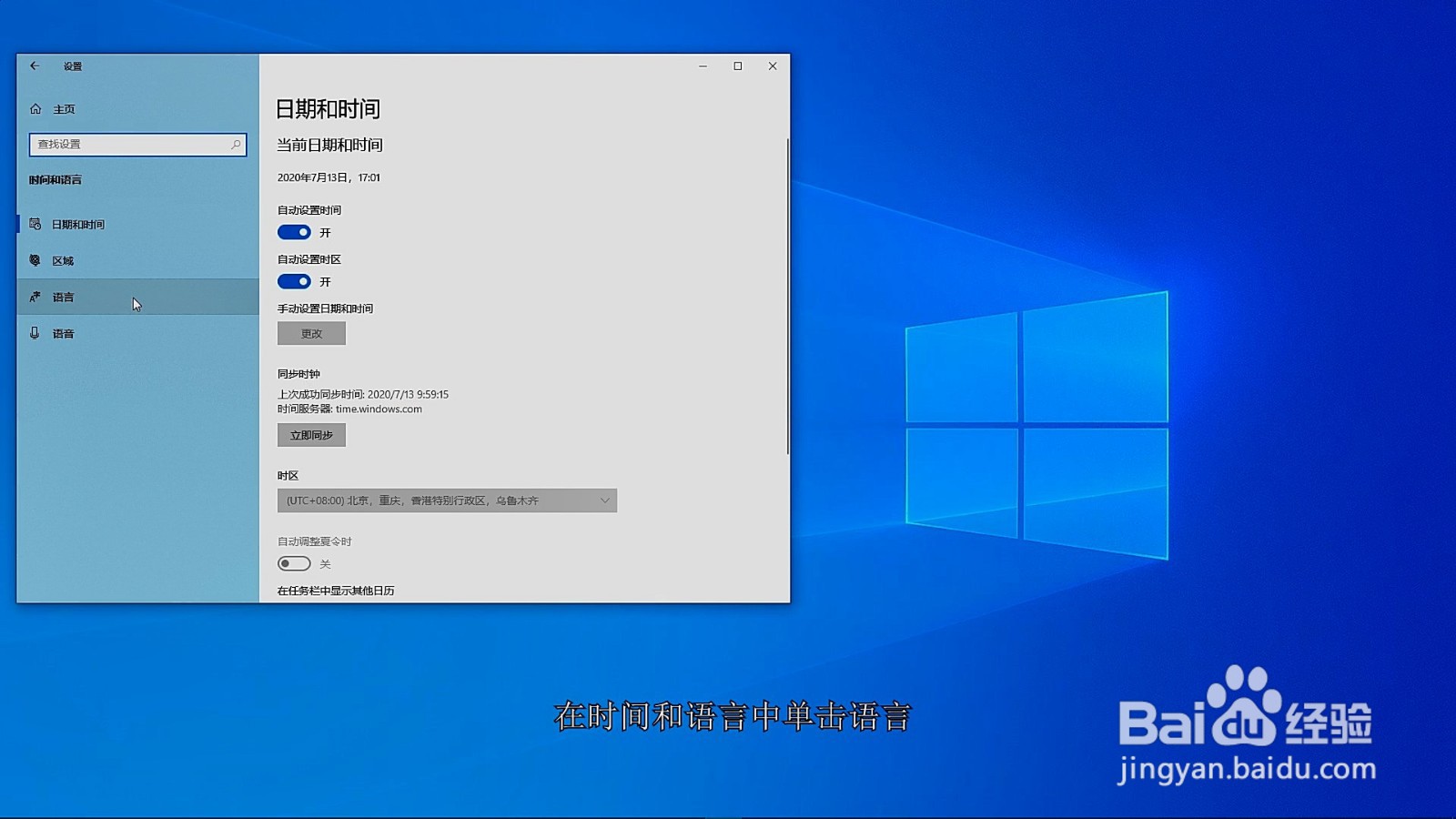Screen dimensions: 1456x819
Task: Click the 设置 window title text
Action: (x=73, y=66)
